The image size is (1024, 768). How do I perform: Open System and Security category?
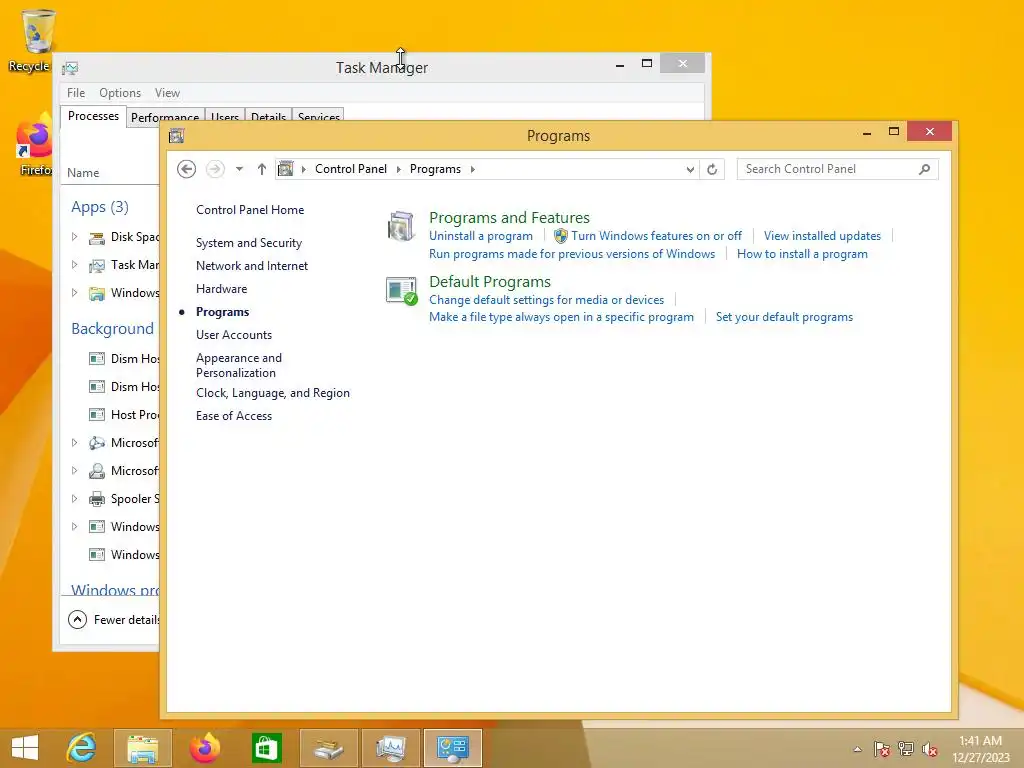249,243
